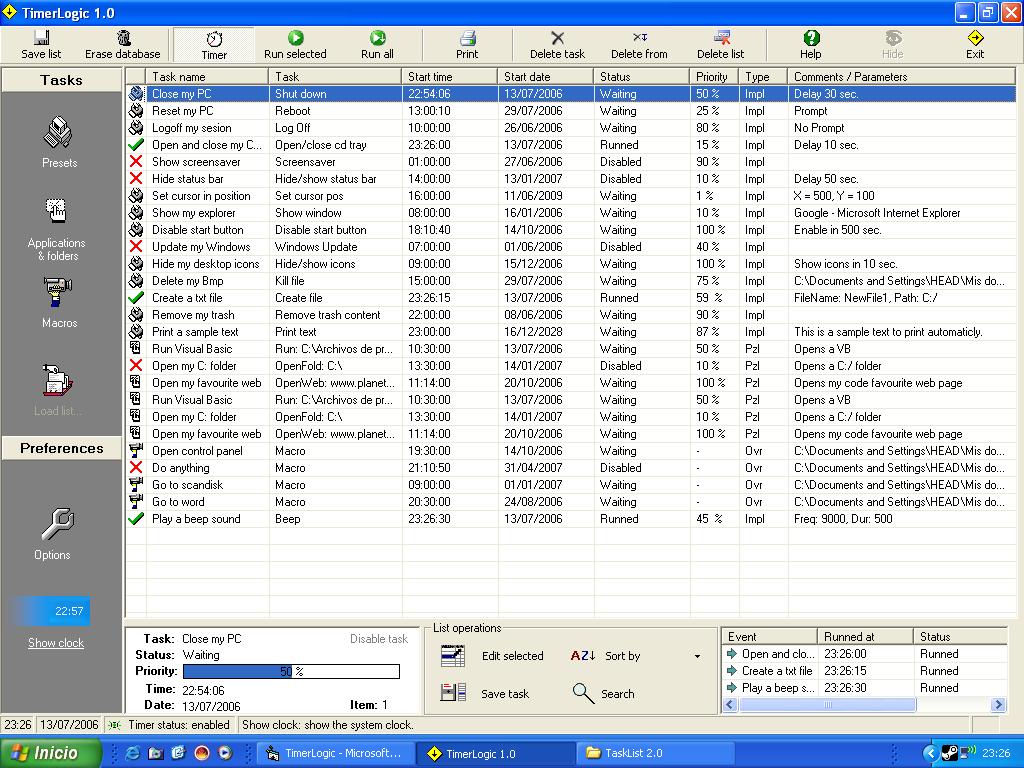Switch to the Preferences panel header
Screen dimensions: 1024x768
point(62,448)
